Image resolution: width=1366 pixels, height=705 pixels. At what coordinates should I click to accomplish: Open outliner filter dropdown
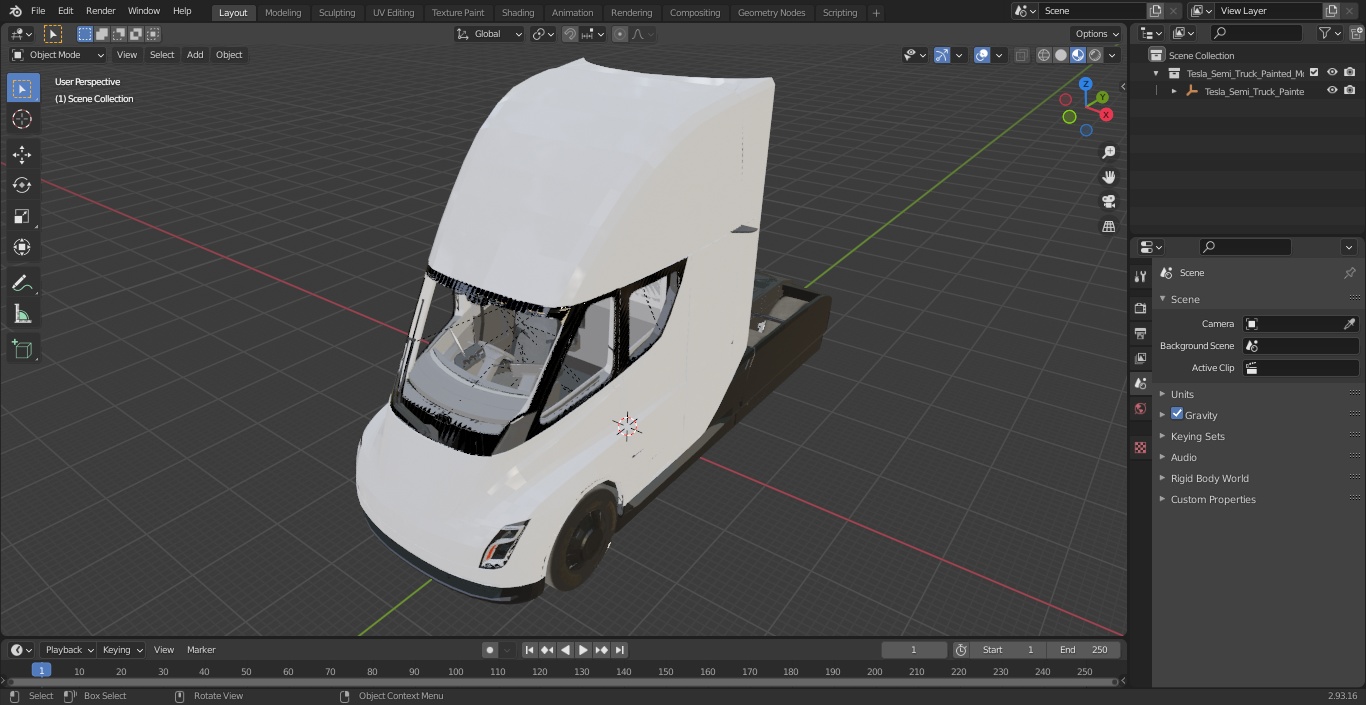point(1330,33)
